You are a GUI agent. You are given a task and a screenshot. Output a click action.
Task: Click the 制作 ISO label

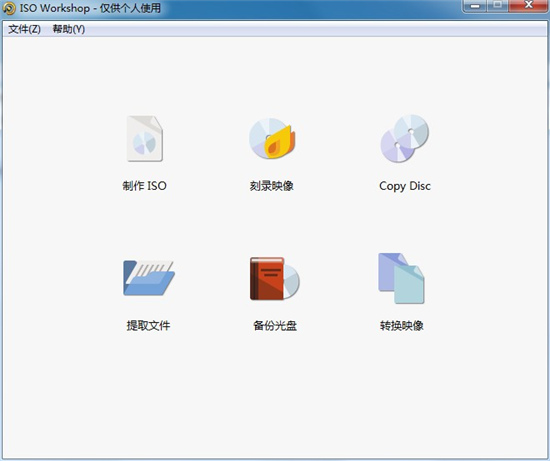(145, 186)
